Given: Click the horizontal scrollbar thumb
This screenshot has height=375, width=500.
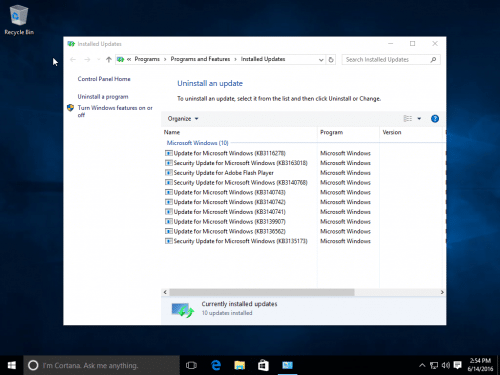Looking at the screenshot, I should tap(262, 292).
